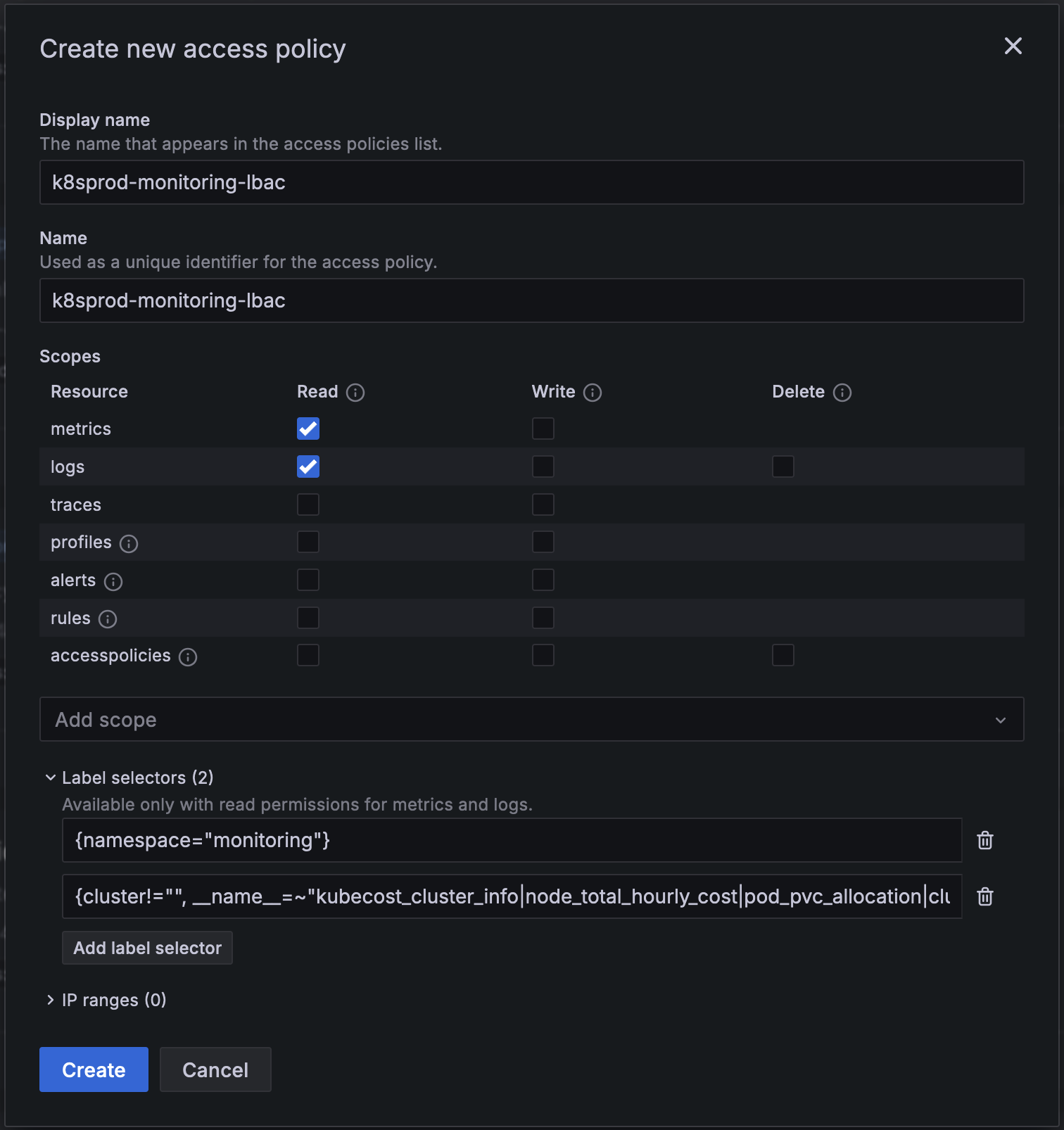Expand the IP ranges section
Image resolution: width=1064 pixels, height=1130 pixels.
click(x=51, y=1000)
